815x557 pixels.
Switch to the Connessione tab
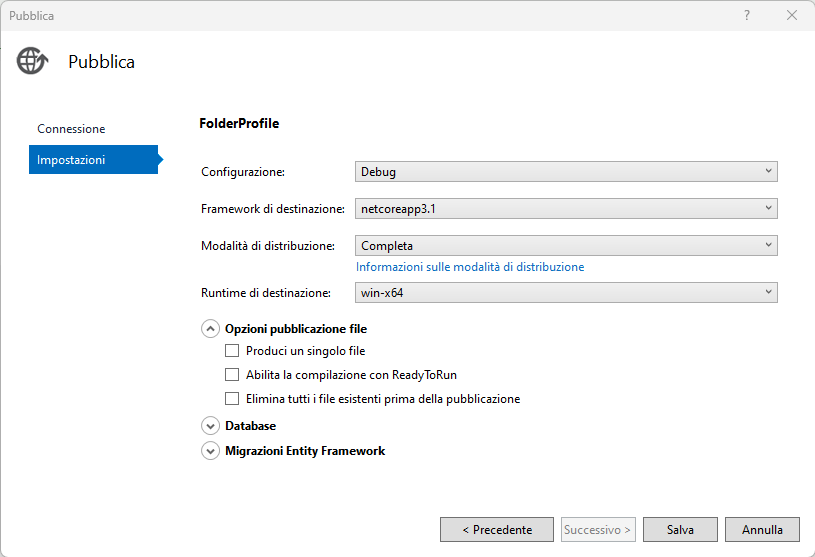pyautogui.click(x=71, y=129)
